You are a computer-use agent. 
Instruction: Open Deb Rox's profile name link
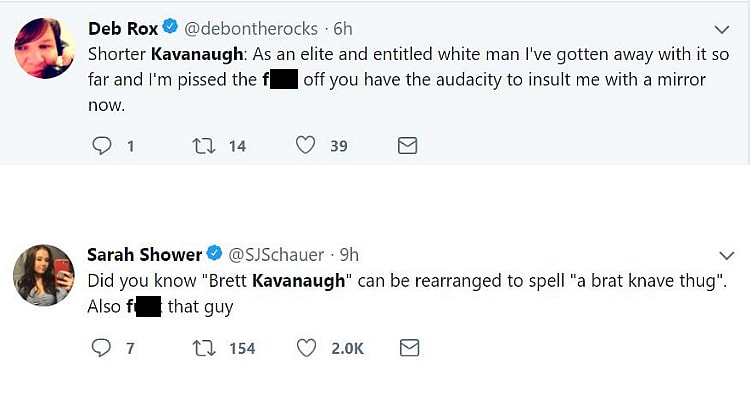coord(123,29)
